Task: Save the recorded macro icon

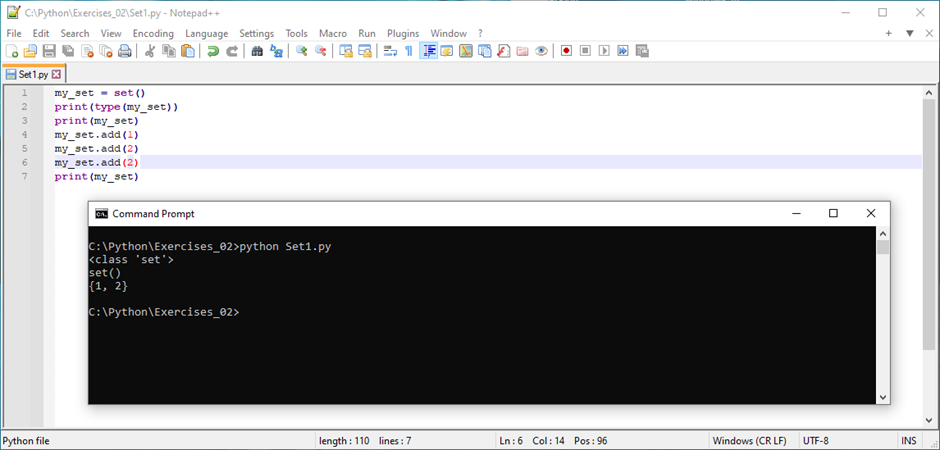Action: tap(642, 51)
